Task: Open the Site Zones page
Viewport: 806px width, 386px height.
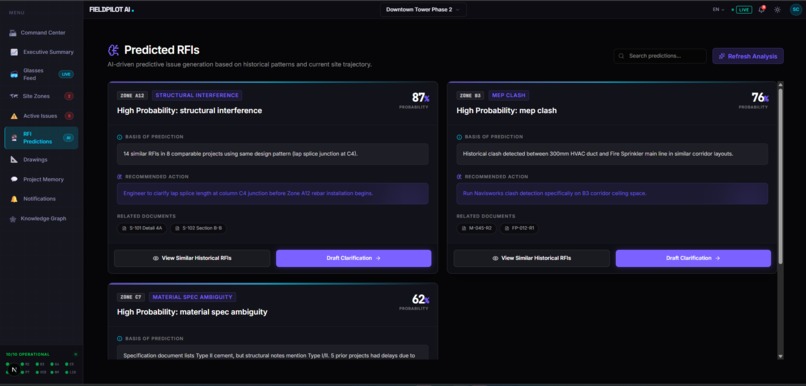Action: click(x=41, y=96)
